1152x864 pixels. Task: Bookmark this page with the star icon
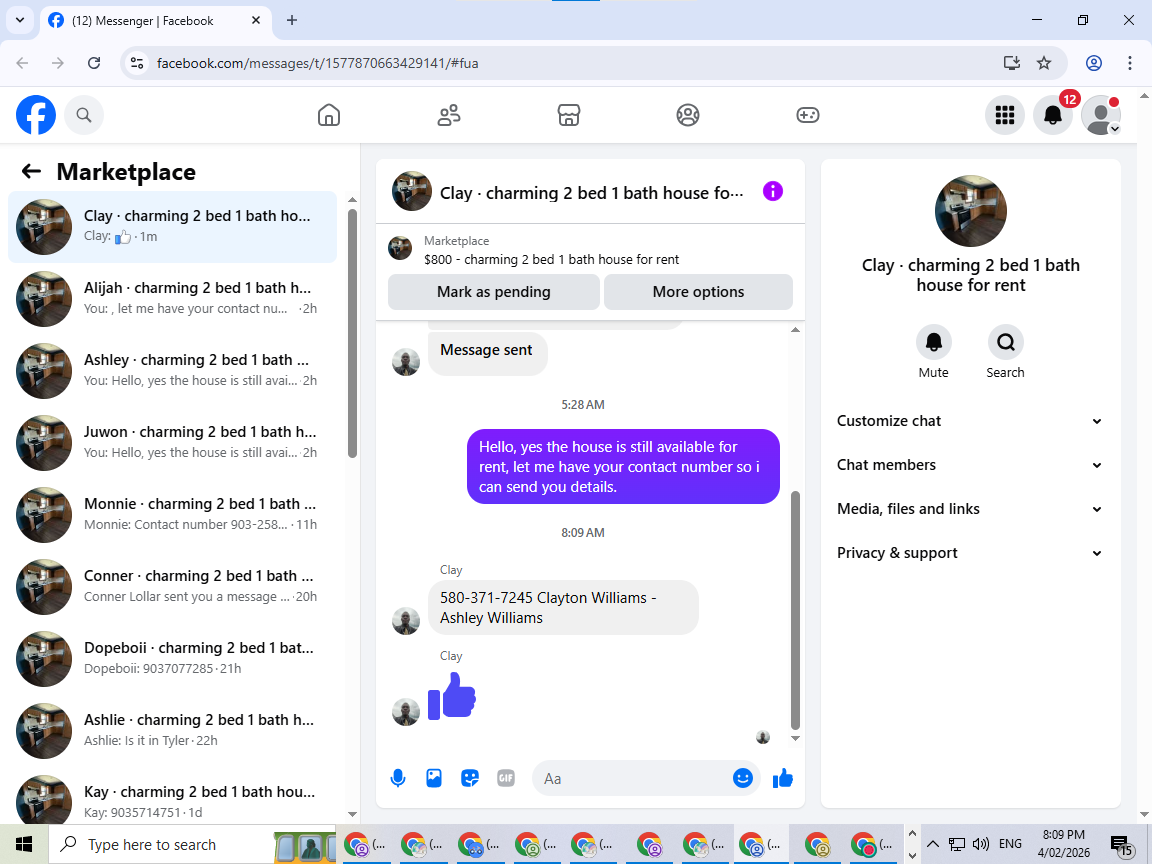tap(1044, 63)
